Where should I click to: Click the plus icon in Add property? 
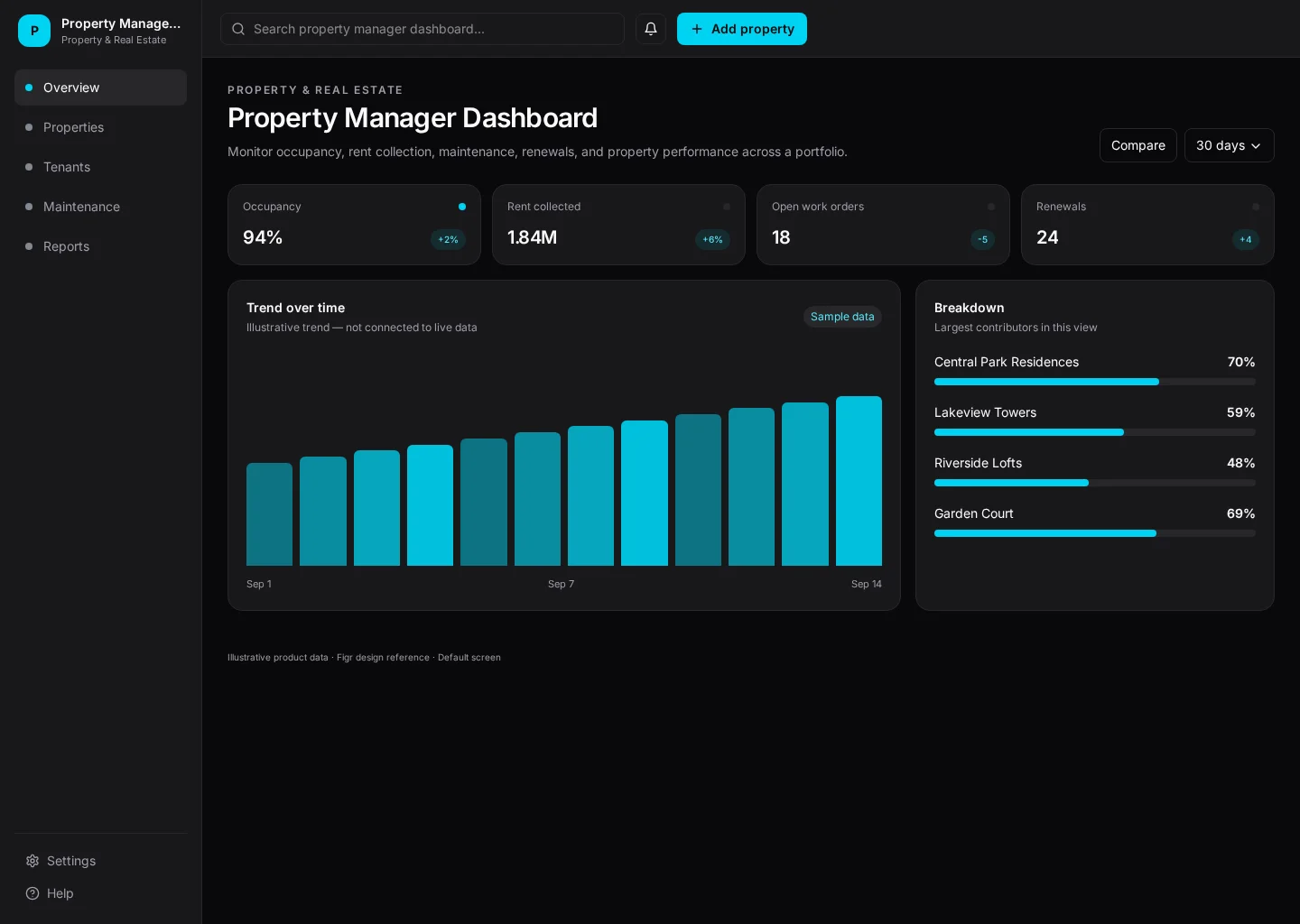(x=697, y=29)
